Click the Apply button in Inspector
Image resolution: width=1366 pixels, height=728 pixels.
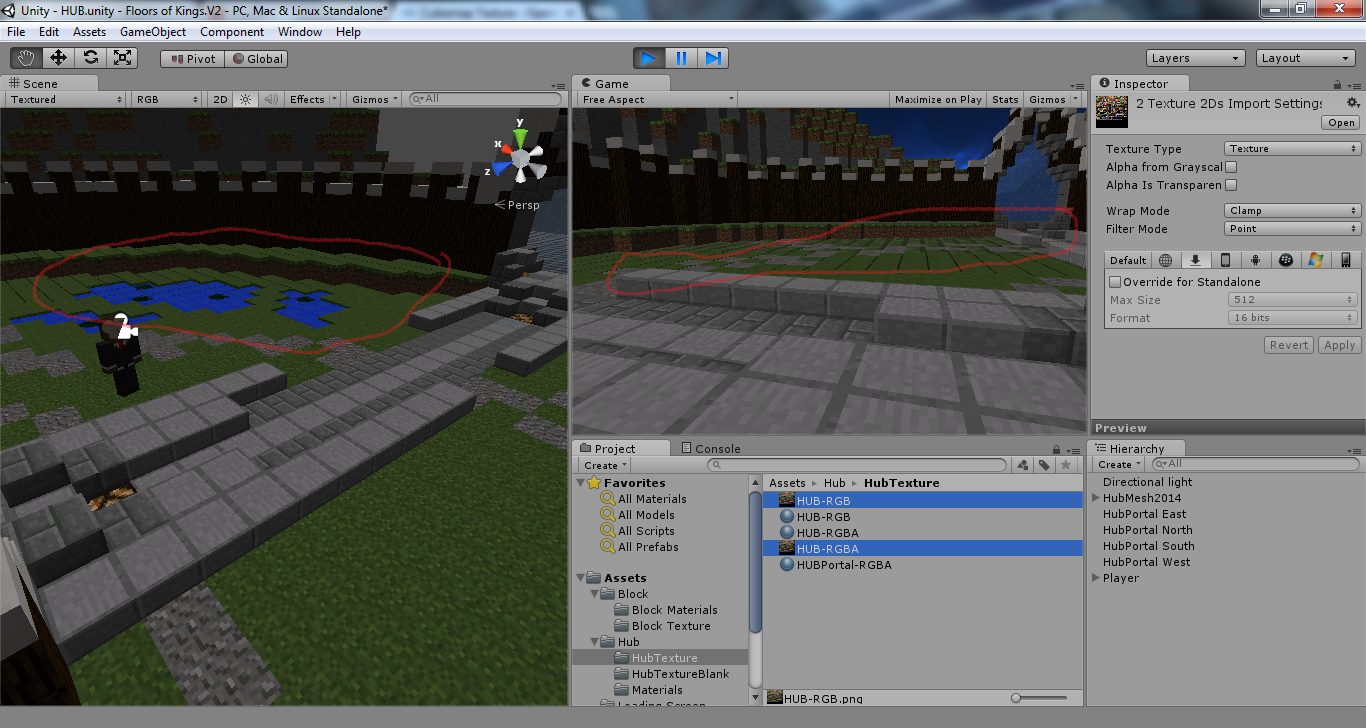click(x=1339, y=345)
